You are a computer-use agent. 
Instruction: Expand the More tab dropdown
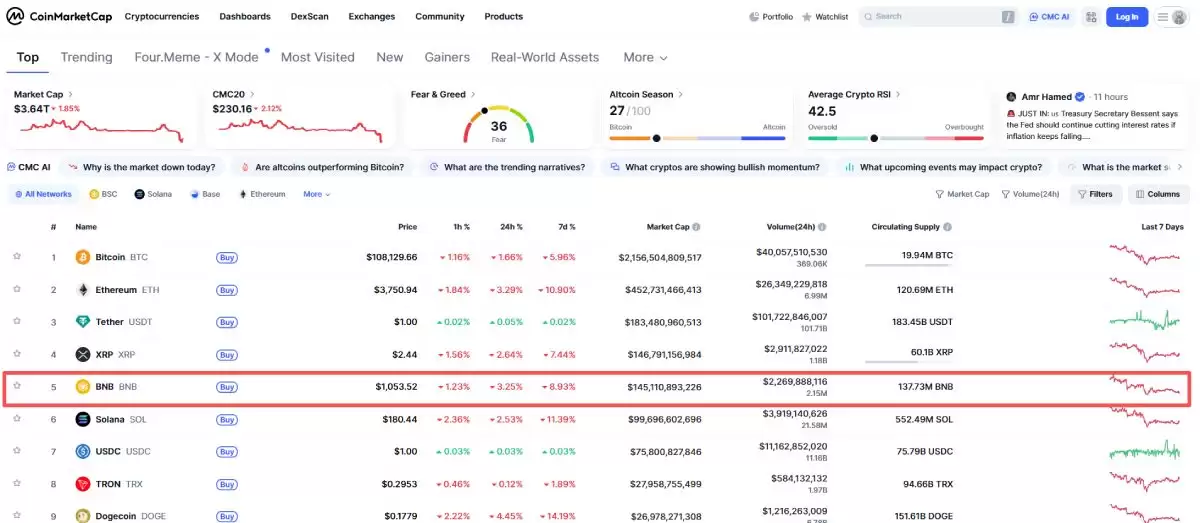(645, 58)
